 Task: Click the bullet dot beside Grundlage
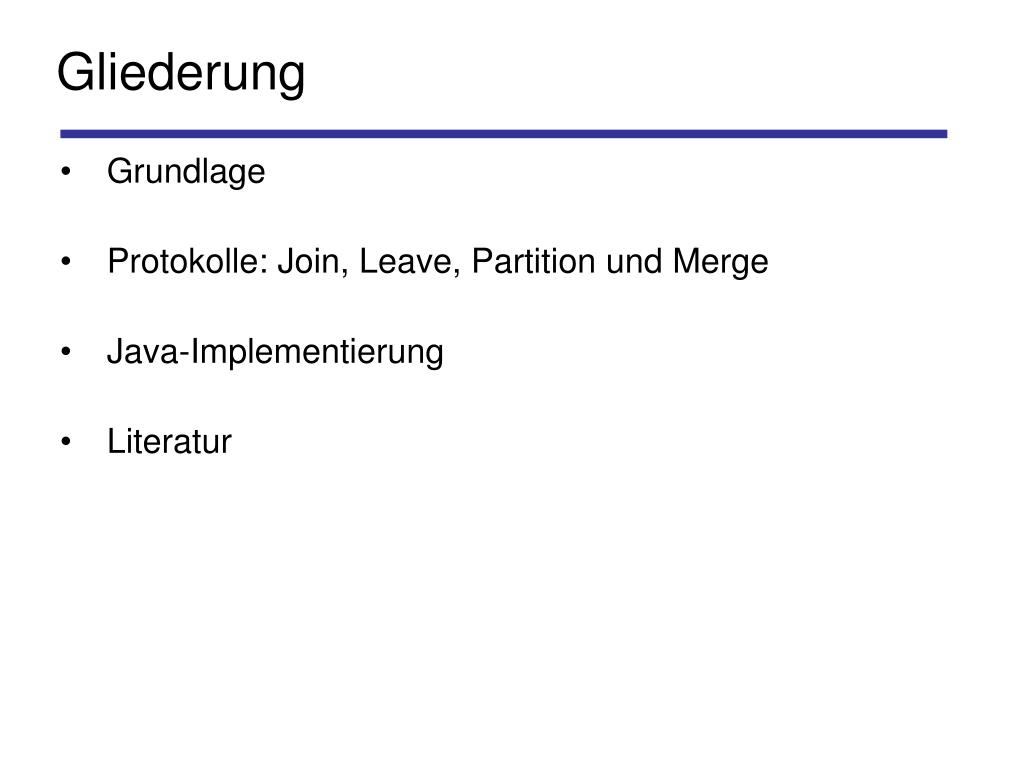pyautogui.click(x=65, y=172)
